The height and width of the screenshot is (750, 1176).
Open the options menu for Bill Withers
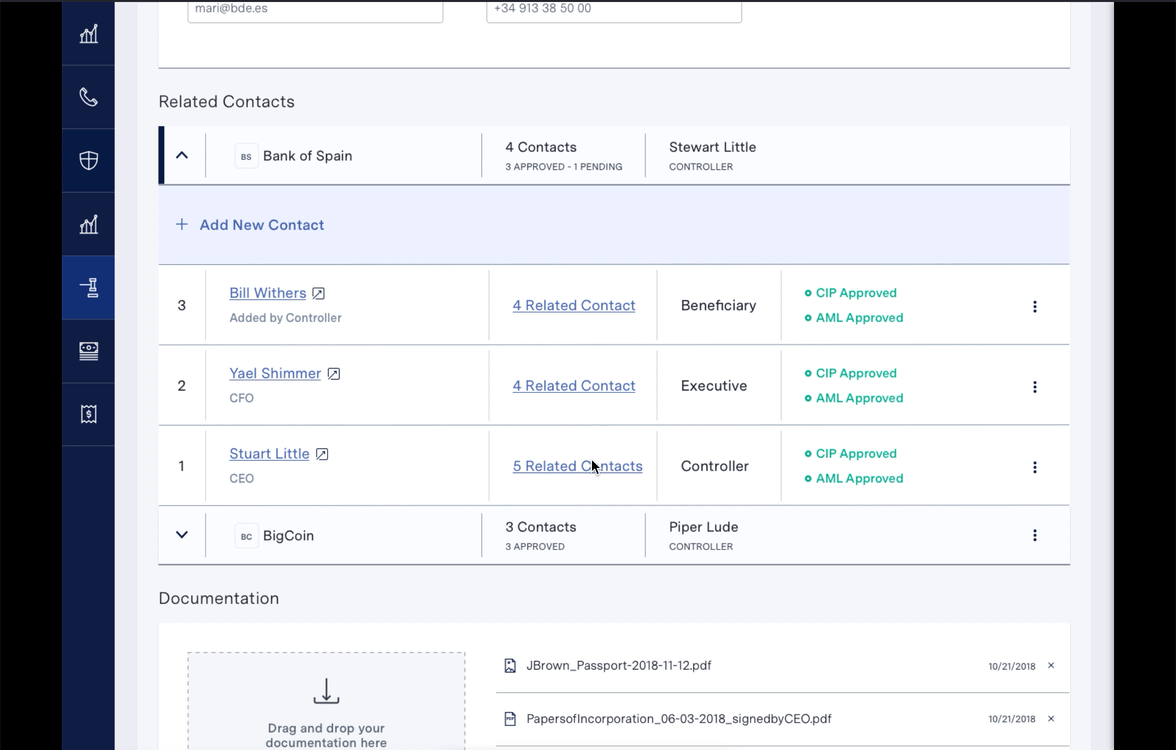tap(1035, 307)
